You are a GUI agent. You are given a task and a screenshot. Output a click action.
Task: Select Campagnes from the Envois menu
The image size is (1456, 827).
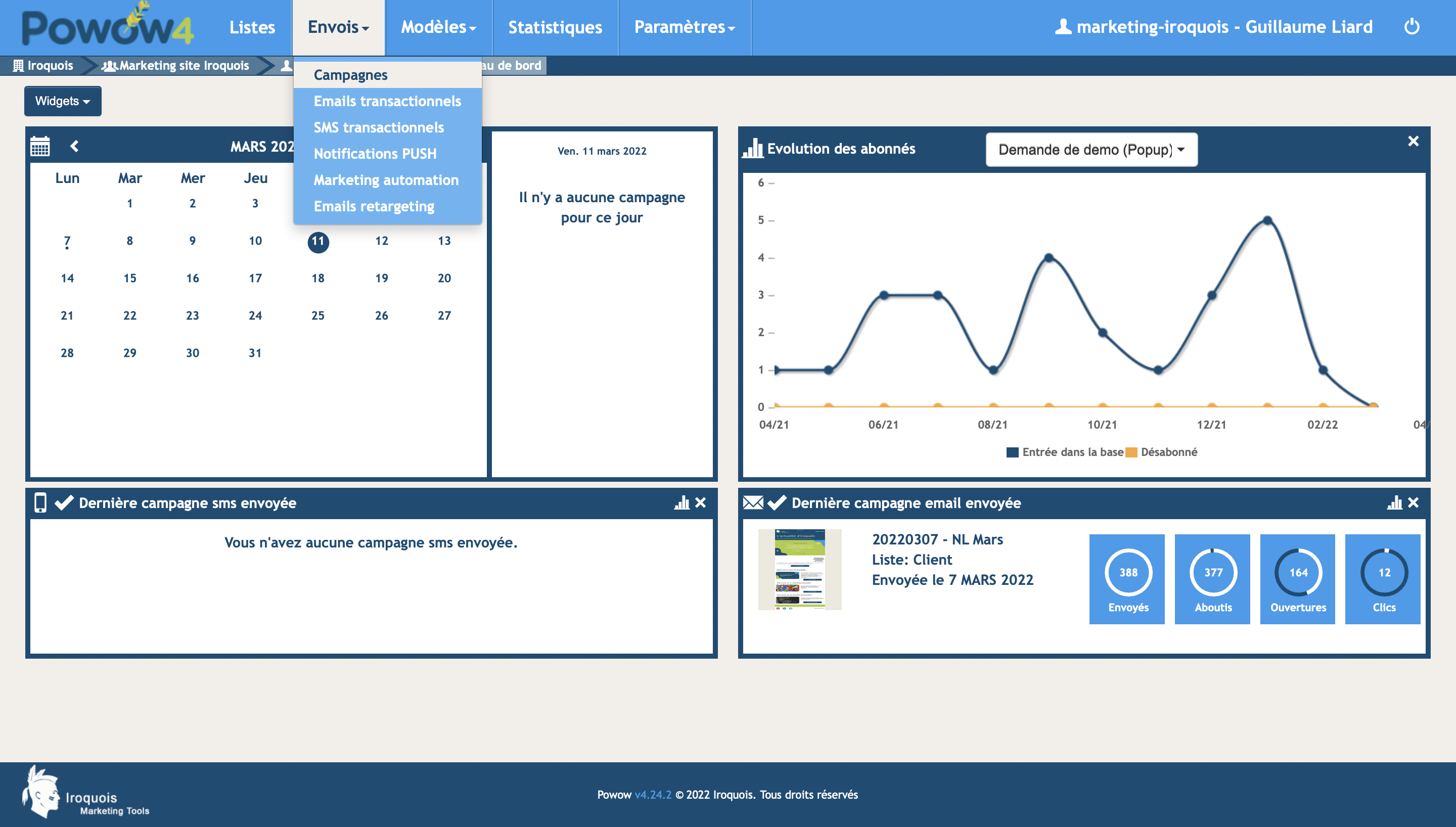(x=350, y=74)
